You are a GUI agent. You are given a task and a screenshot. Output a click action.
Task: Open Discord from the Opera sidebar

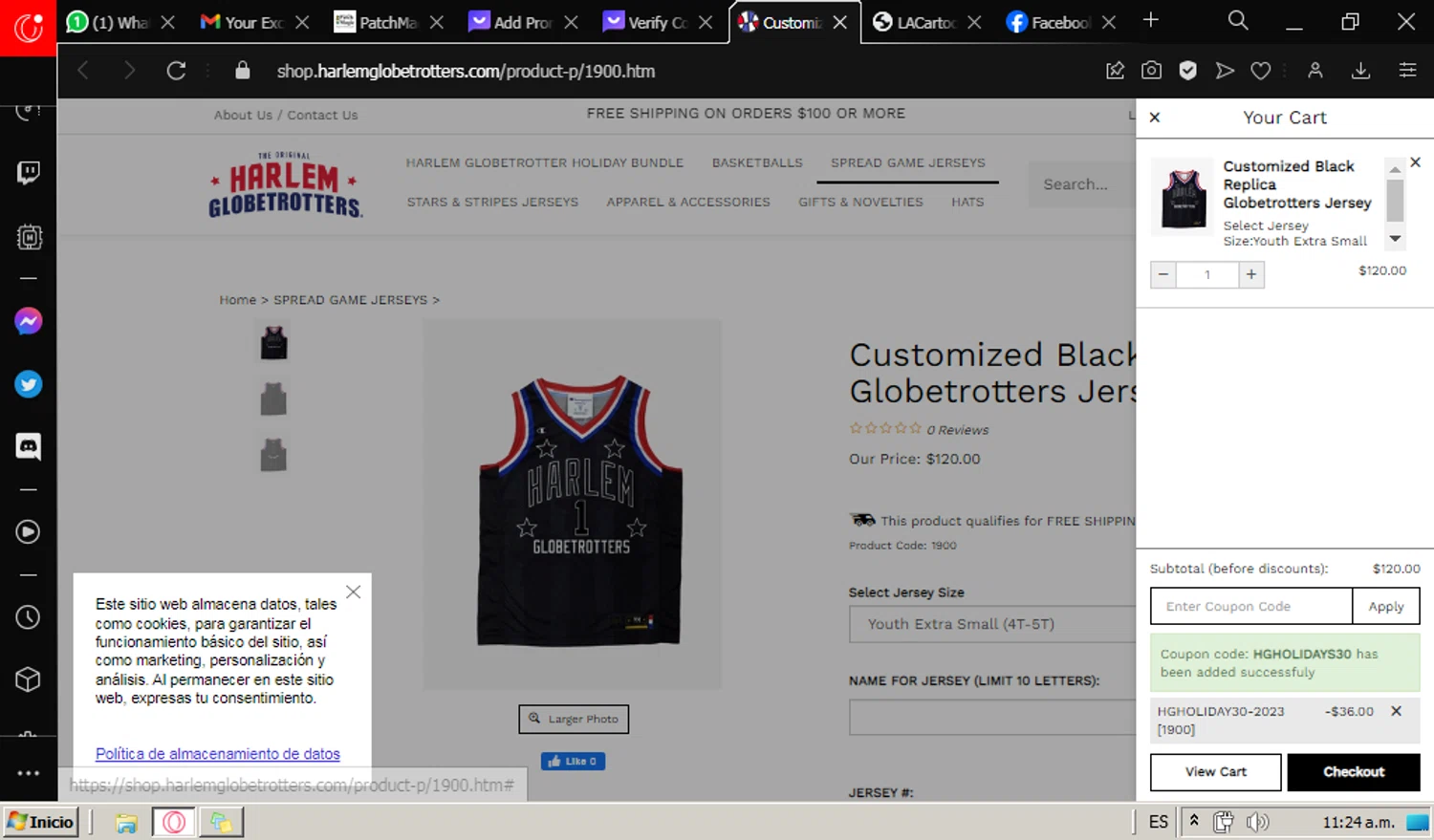coord(29,446)
